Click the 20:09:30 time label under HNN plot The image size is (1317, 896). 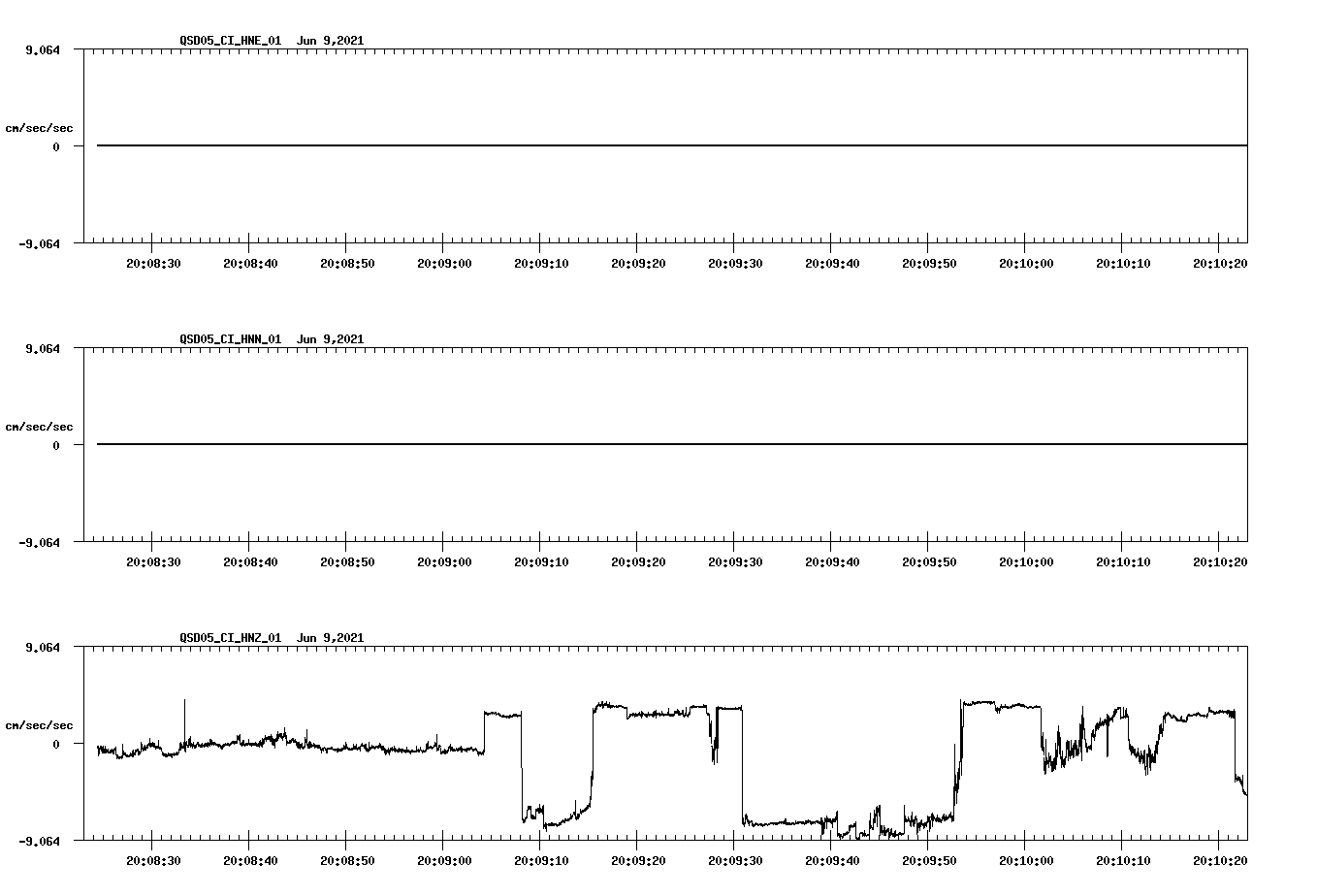735,562
